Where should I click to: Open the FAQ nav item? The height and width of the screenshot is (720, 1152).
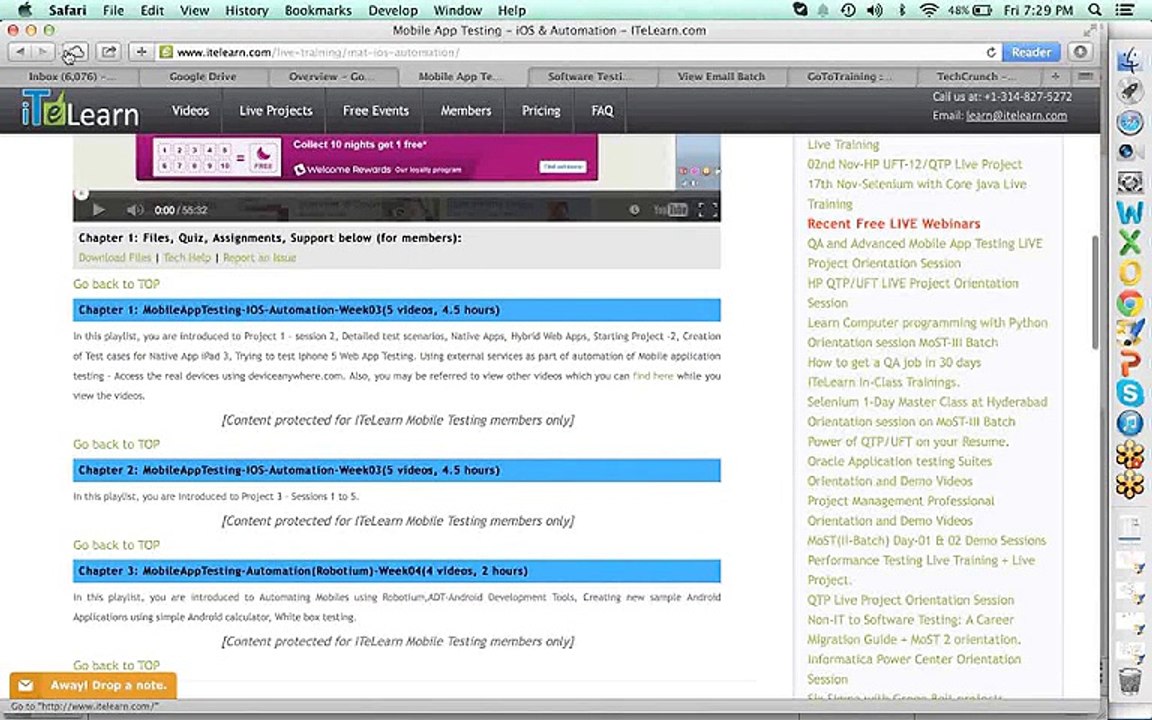click(x=602, y=111)
